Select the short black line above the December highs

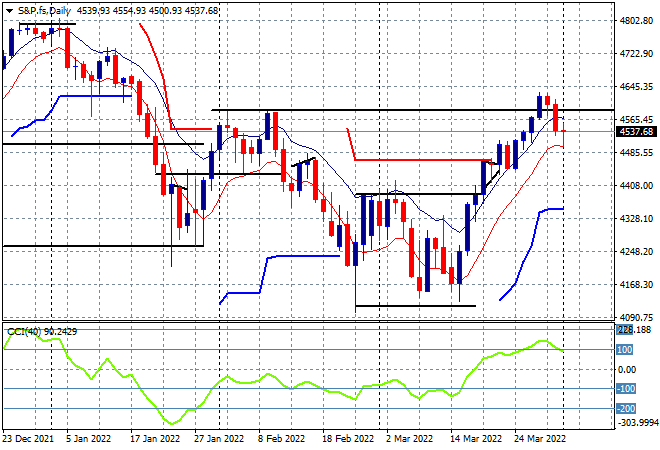click(x=47, y=24)
